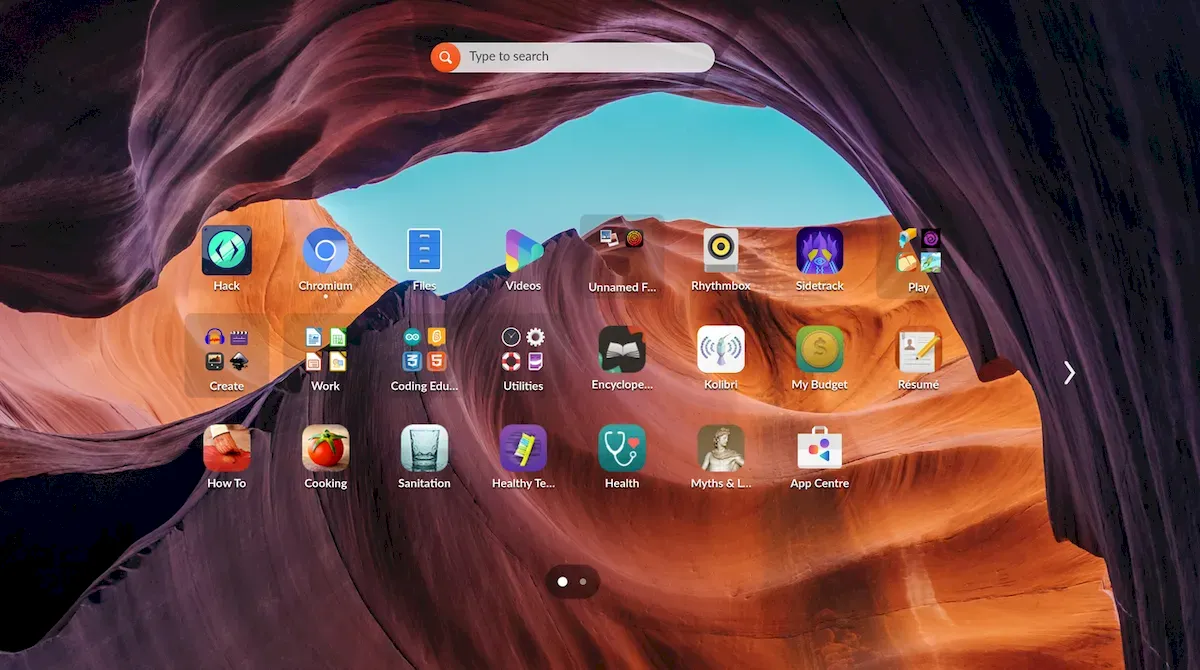The width and height of the screenshot is (1200, 670).
Task: Launch the Videos app
Action: 523,251
